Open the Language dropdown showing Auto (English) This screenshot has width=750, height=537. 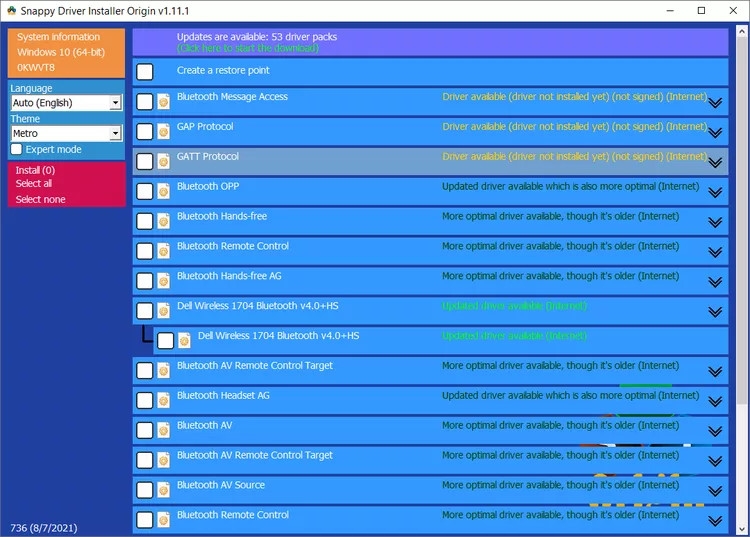pos(66,103)
